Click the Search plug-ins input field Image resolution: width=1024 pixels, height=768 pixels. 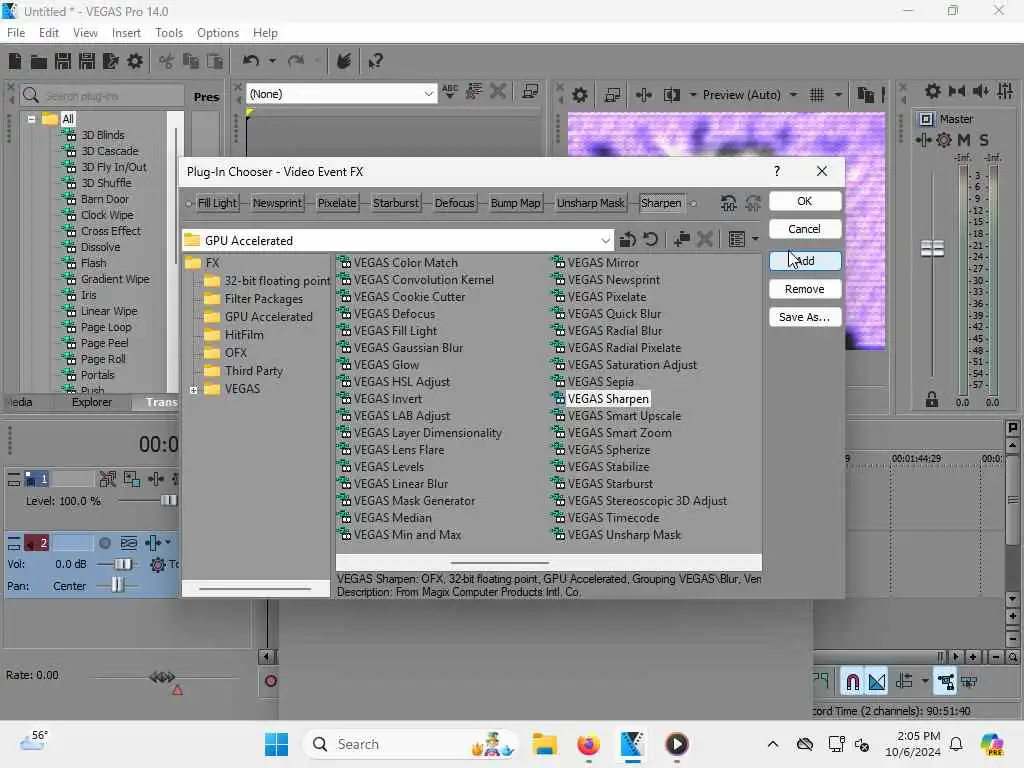coord(101,96)
